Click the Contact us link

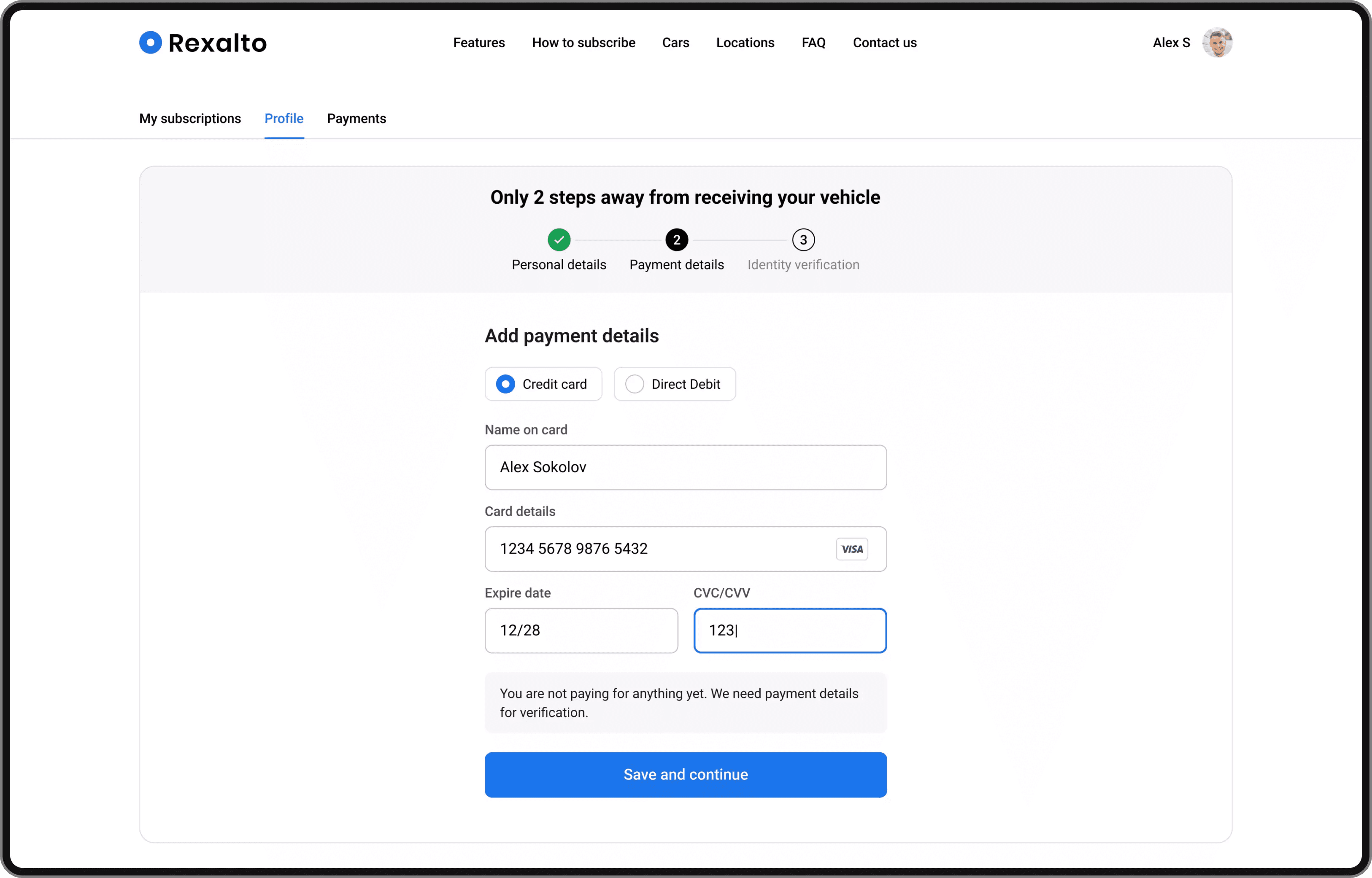(x=884, y=43)
